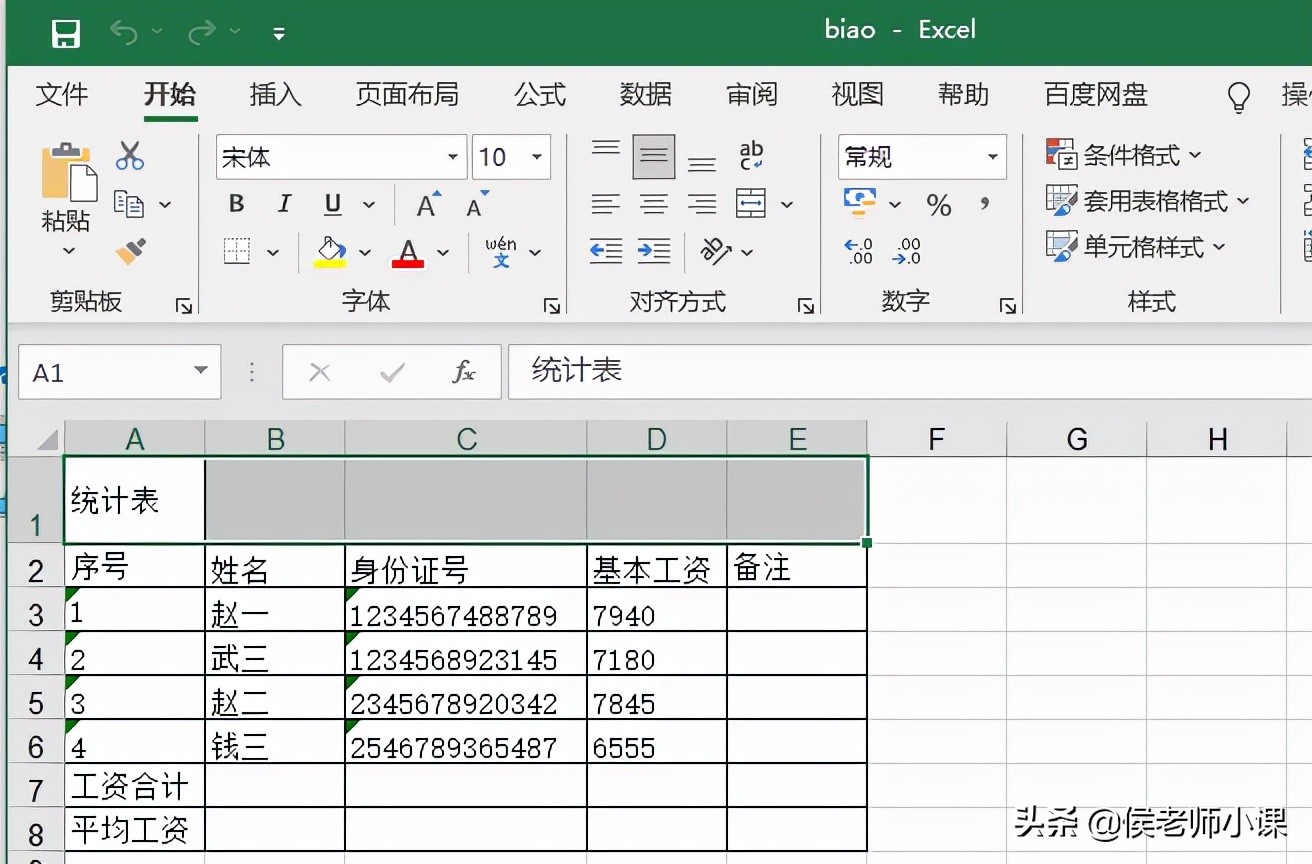Screen dimensions: 1312x864
Task: Open Insert Function with the fx icon
Action: pyautogui.click(x=464, y=373)
